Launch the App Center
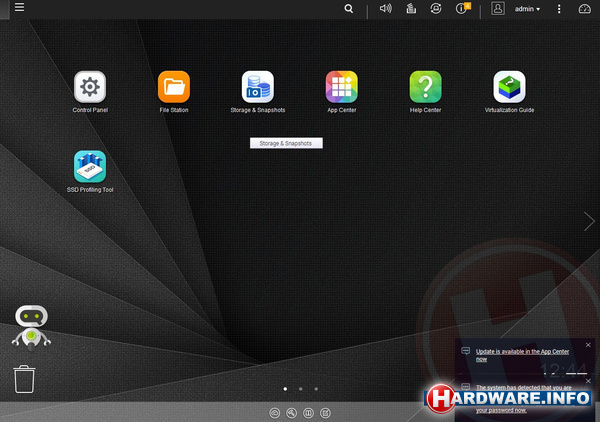Screen dimensions: 600x422 tap(341, 87)
